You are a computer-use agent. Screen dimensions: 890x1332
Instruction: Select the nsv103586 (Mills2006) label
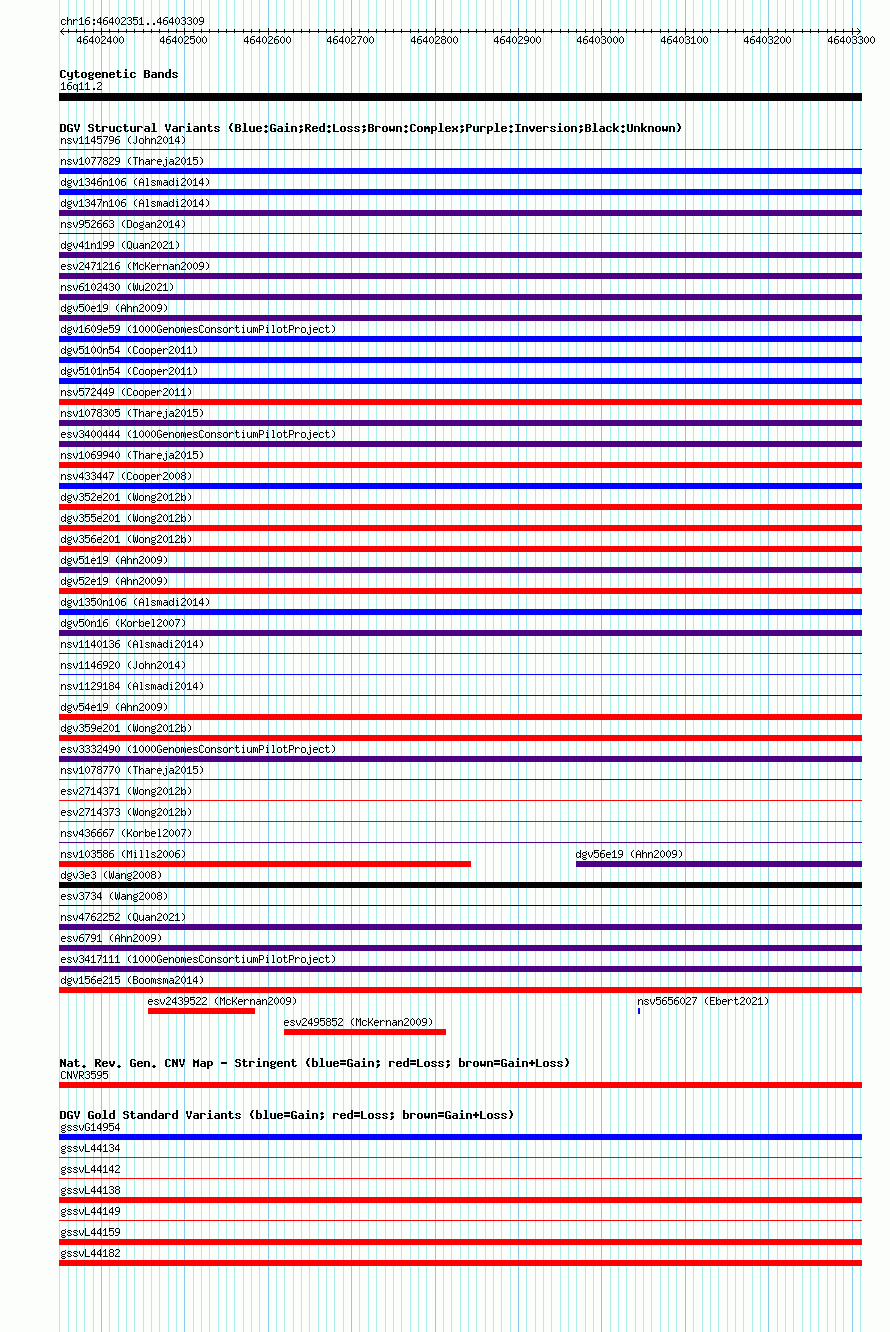point(123,855)
